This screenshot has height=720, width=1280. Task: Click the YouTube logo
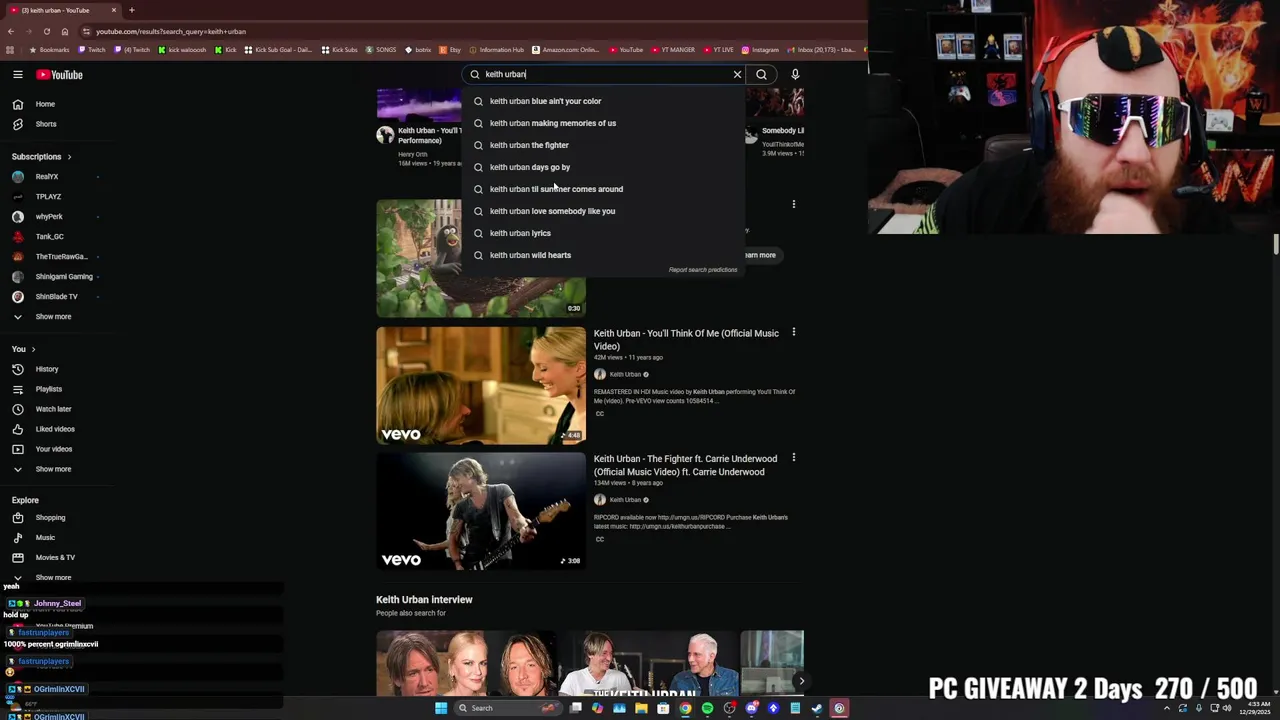60,74
